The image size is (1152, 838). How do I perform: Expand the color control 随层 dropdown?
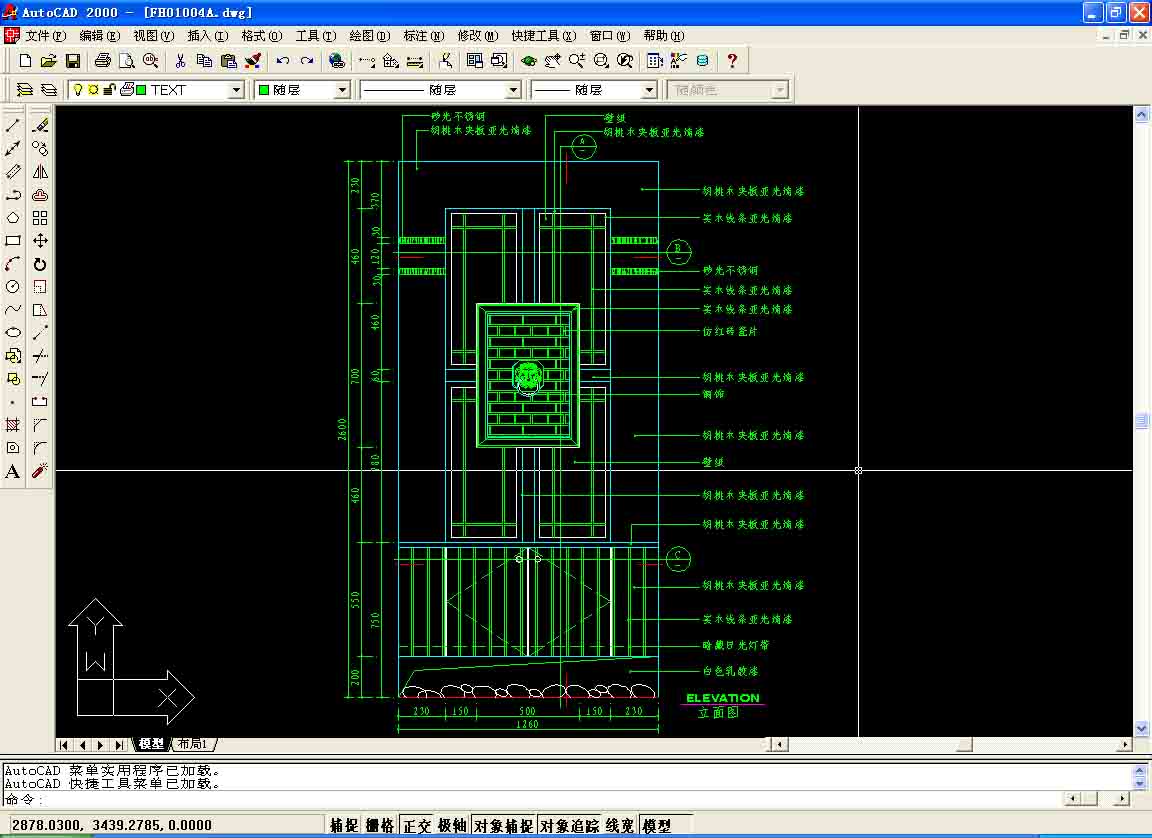point(342,90)
